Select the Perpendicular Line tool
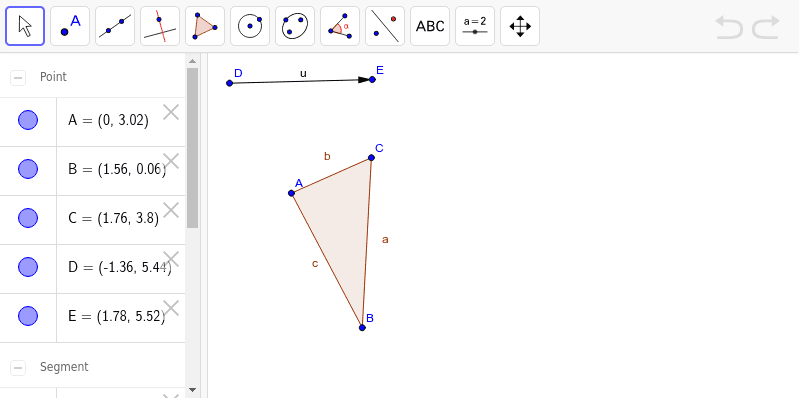The image size is (800, 400). pos(160,26)
